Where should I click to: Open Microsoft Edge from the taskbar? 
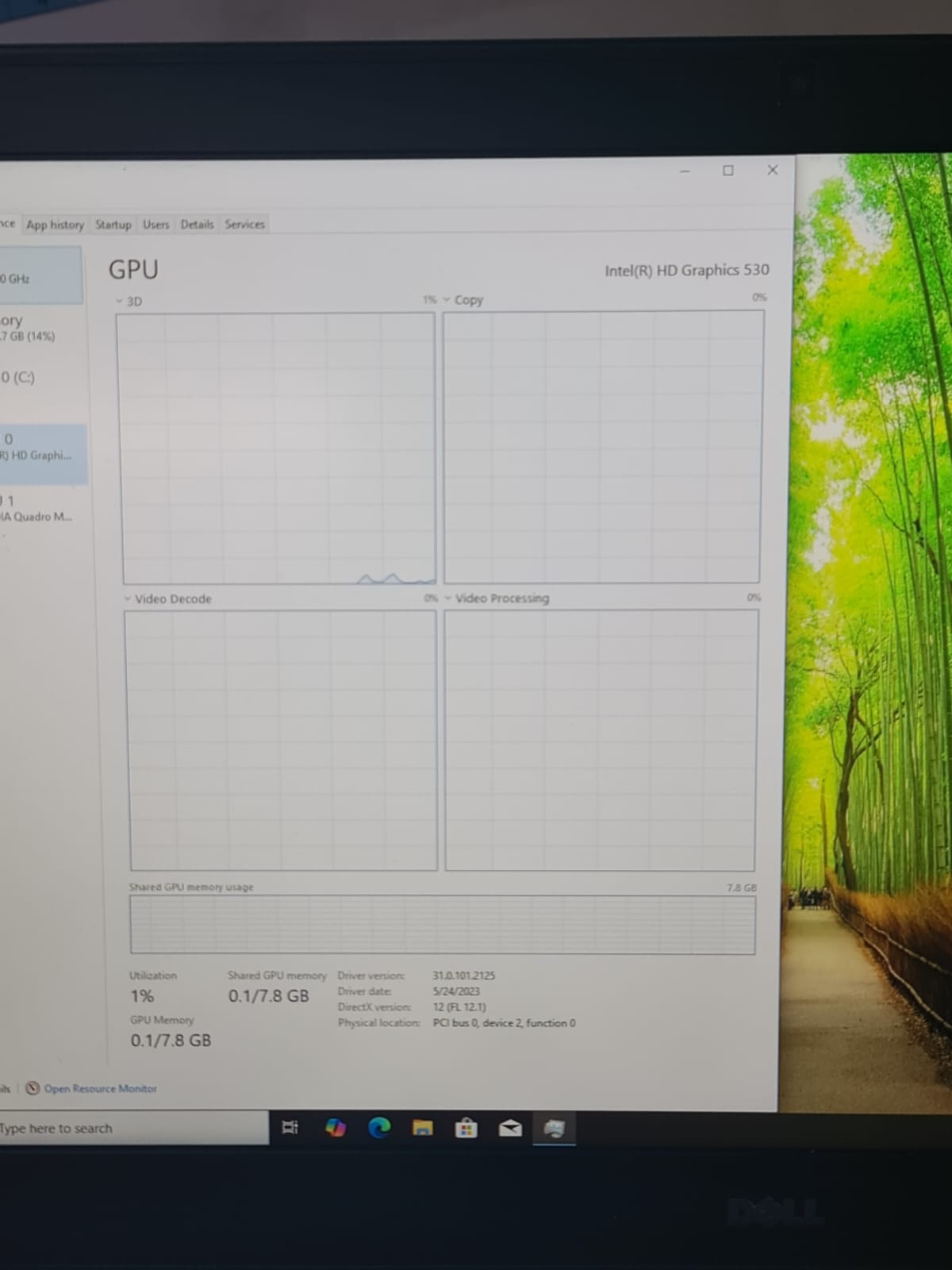[379, 1127]
